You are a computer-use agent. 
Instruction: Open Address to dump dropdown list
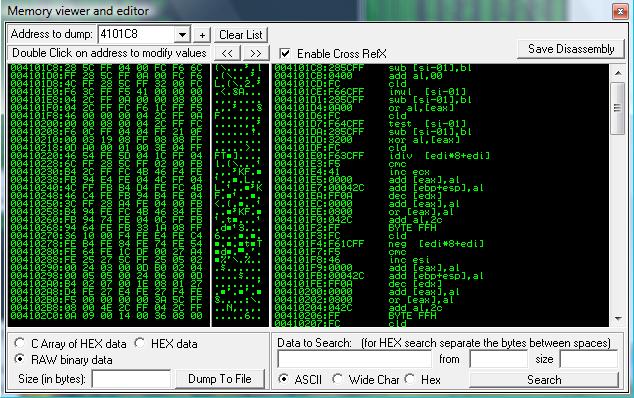[x=182, y=35]
